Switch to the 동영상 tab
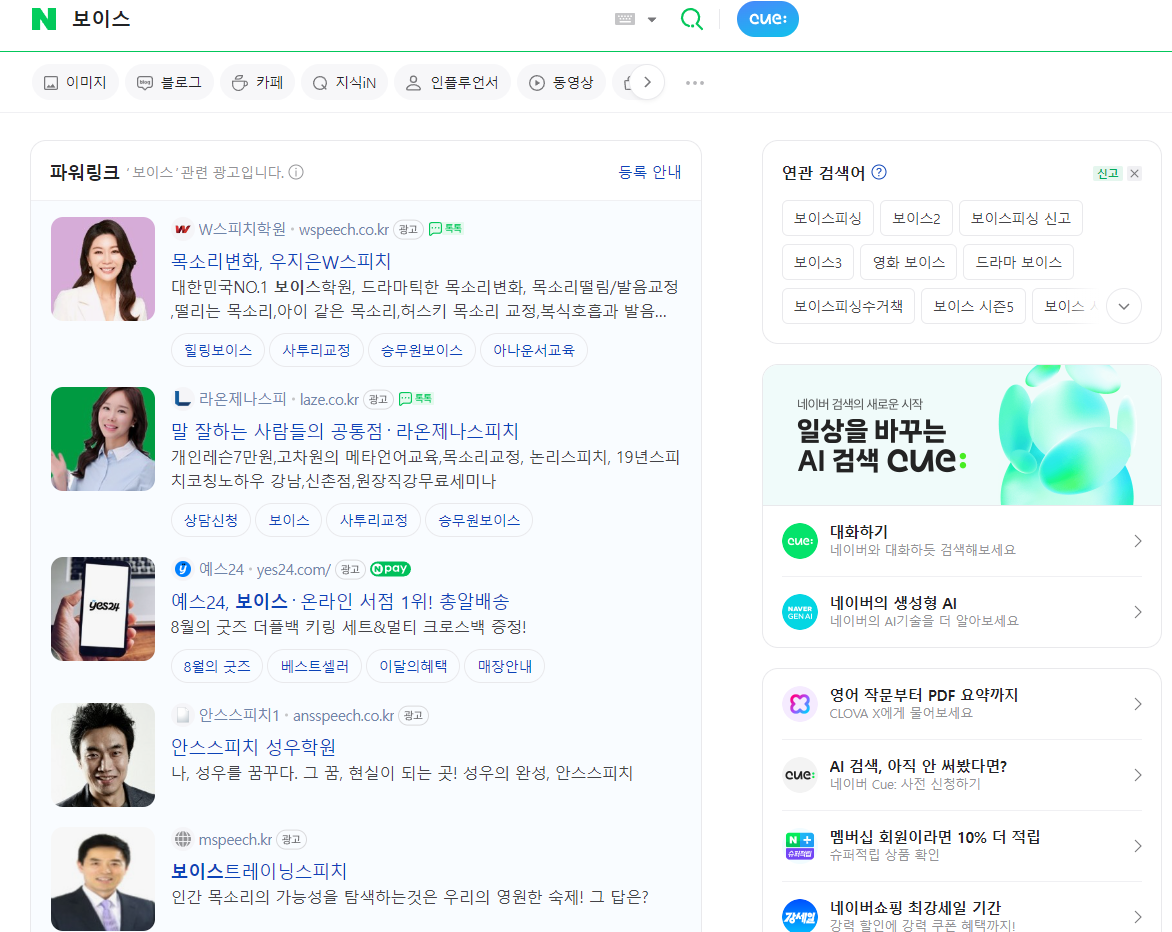The height and width of the screenshot is (932, 1172). pos(561,82)
